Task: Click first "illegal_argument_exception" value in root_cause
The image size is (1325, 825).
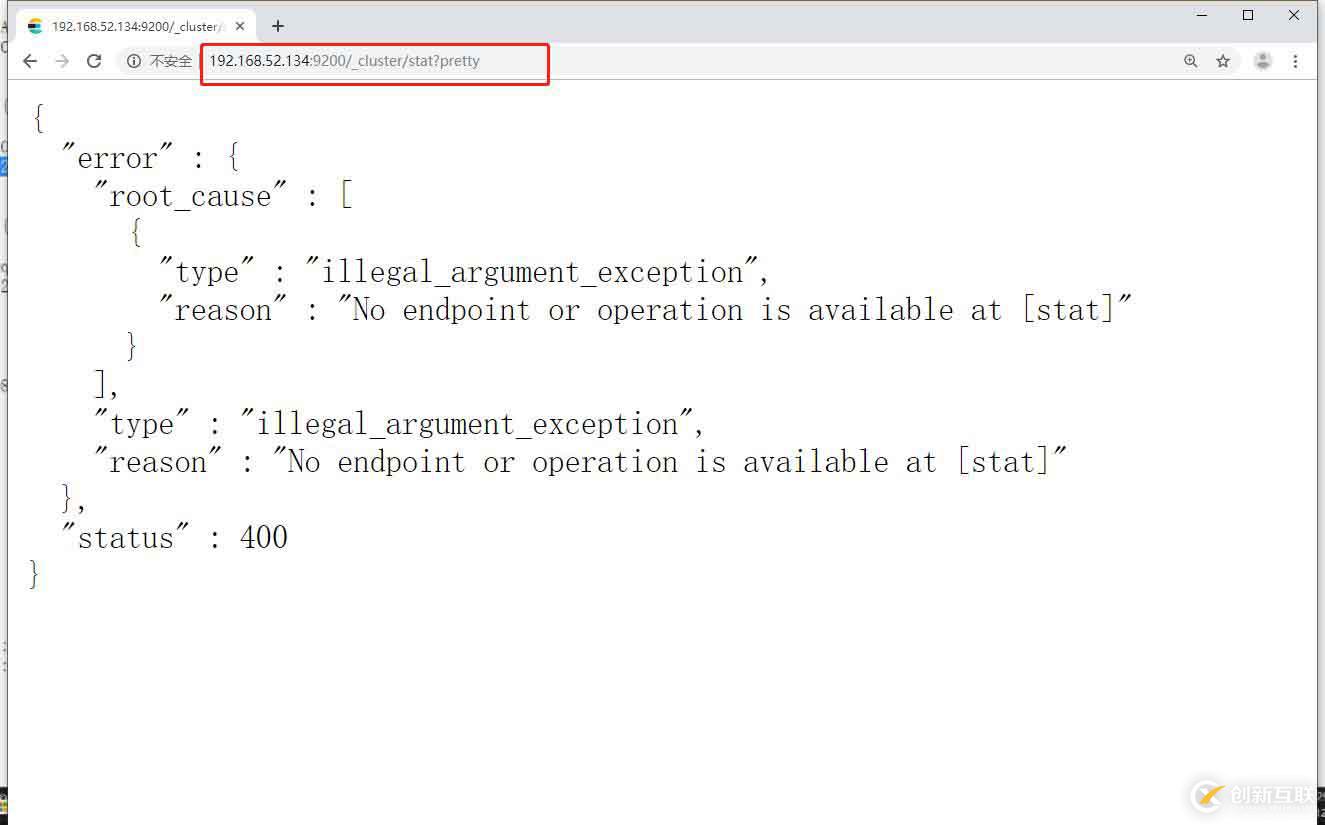Action: click(532, 272)
